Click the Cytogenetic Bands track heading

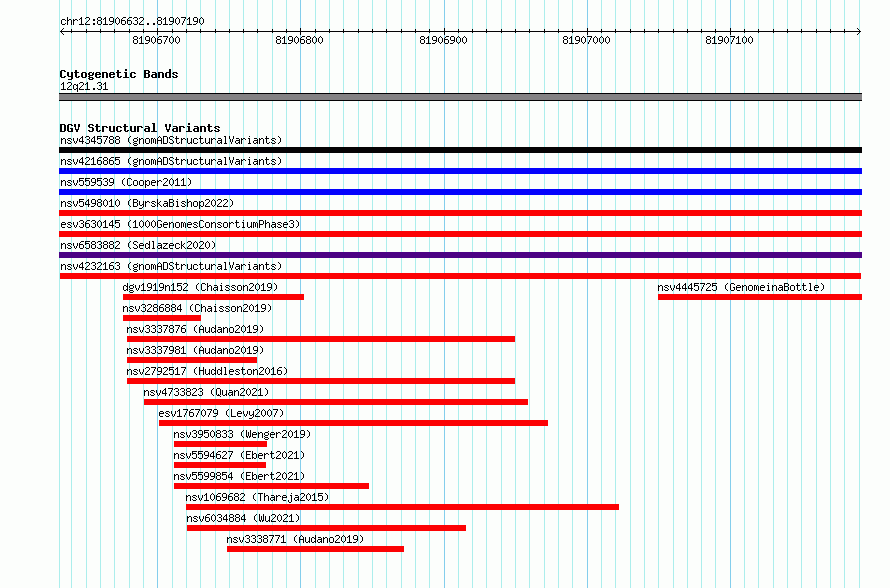119,74
